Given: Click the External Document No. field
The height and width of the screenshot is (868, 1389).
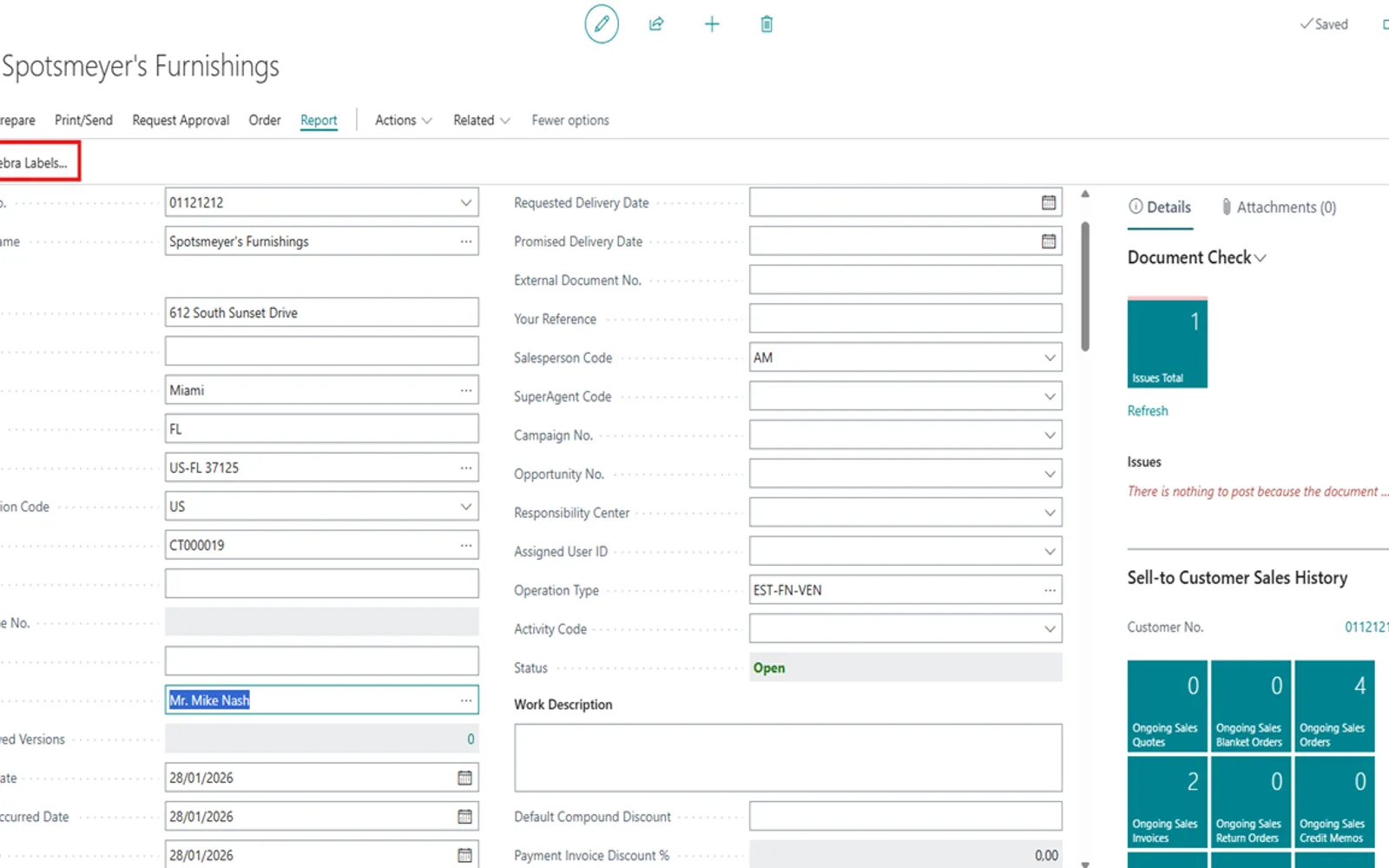Looking at the screenshot, I should [905, 279].
